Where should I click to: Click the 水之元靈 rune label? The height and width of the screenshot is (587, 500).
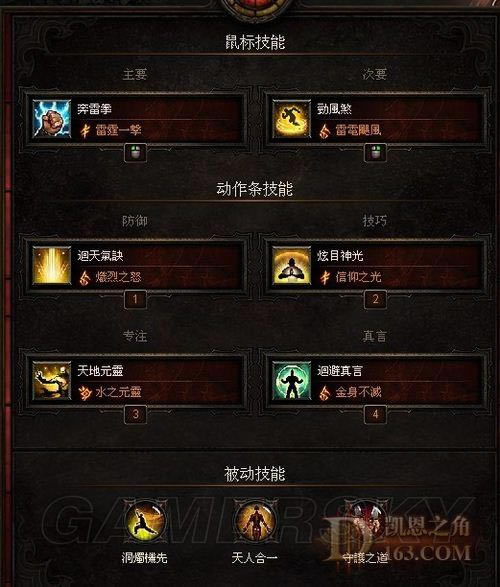tap(119, 392)
